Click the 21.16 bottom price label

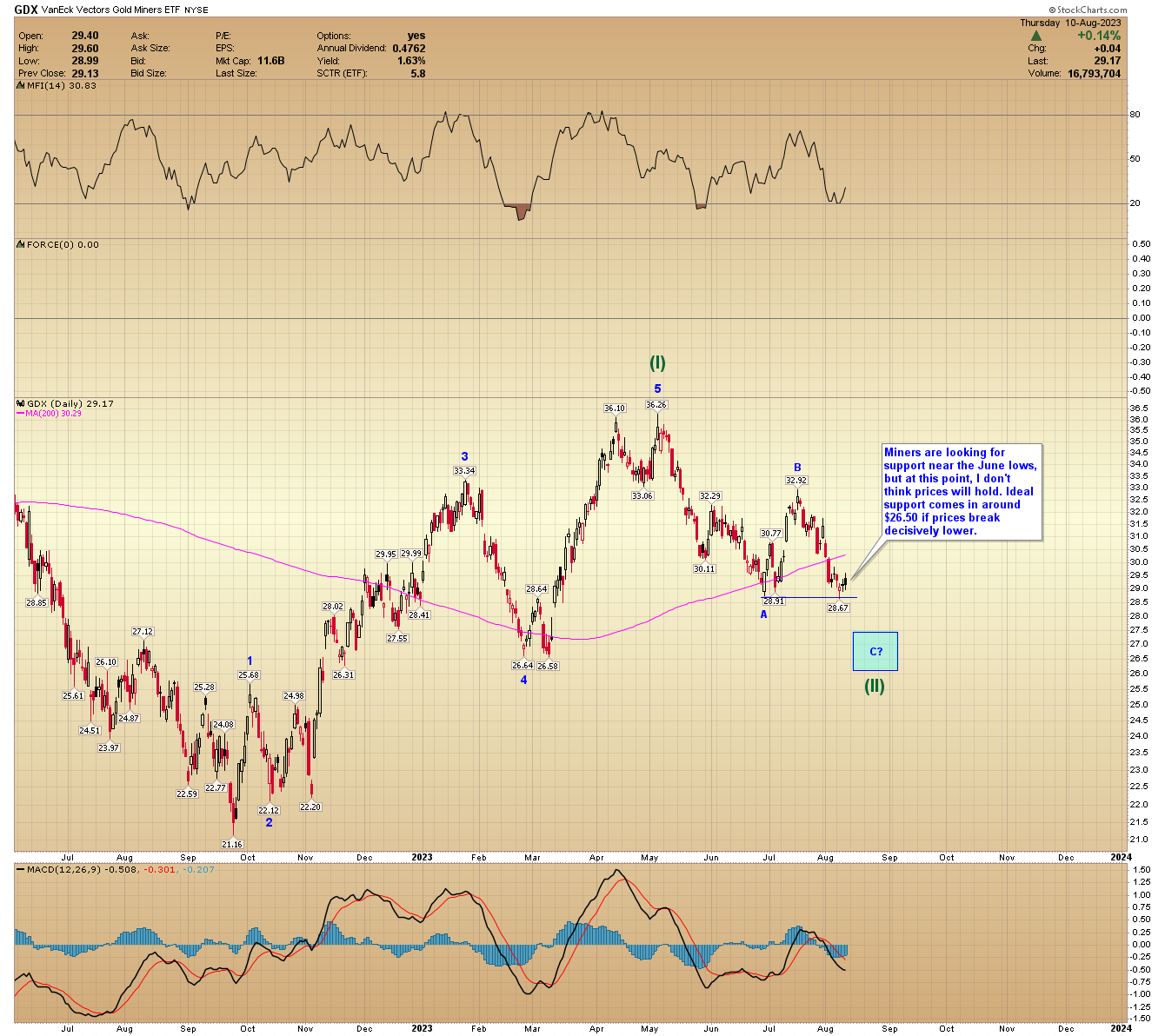pos(232,844)
